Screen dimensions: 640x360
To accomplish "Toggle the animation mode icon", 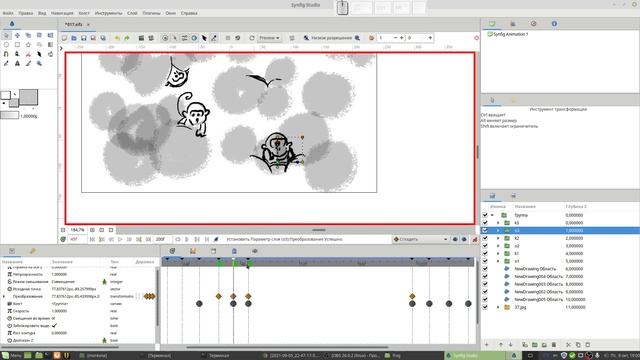I will (x=475, y=240).
